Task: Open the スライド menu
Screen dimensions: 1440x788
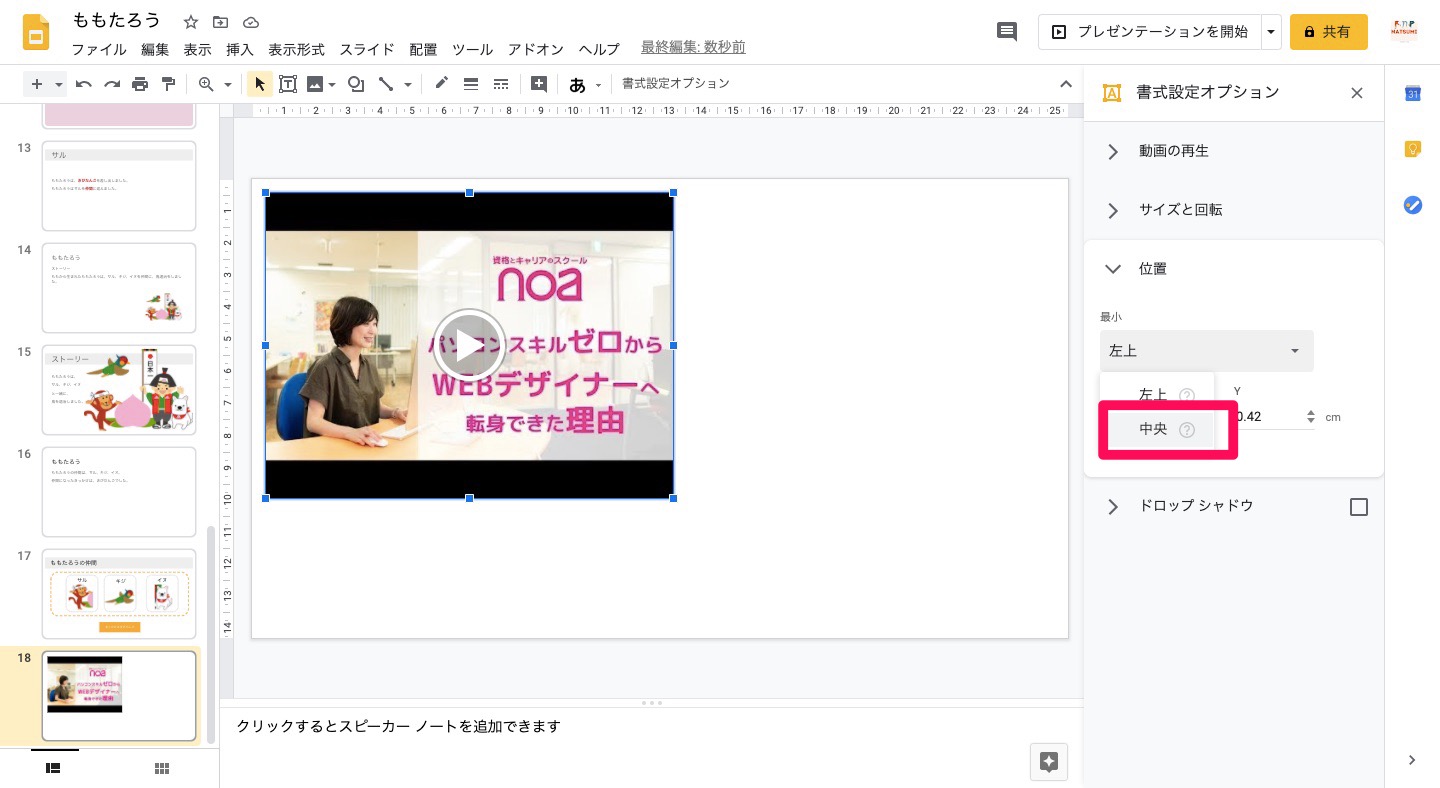Action: coord(367,49)
